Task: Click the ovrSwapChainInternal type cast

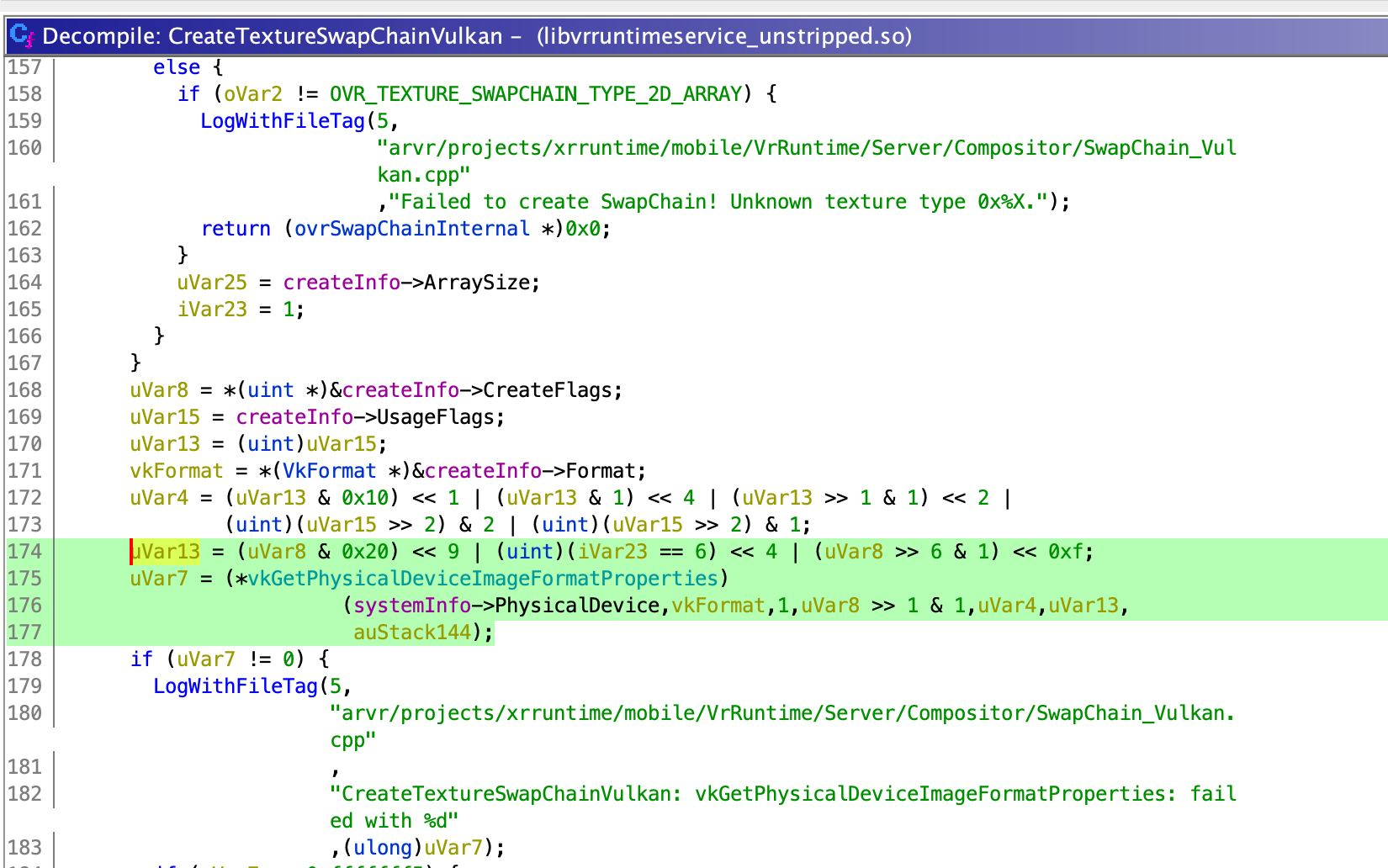Action: pyautogui.click(x=411, y=229)
